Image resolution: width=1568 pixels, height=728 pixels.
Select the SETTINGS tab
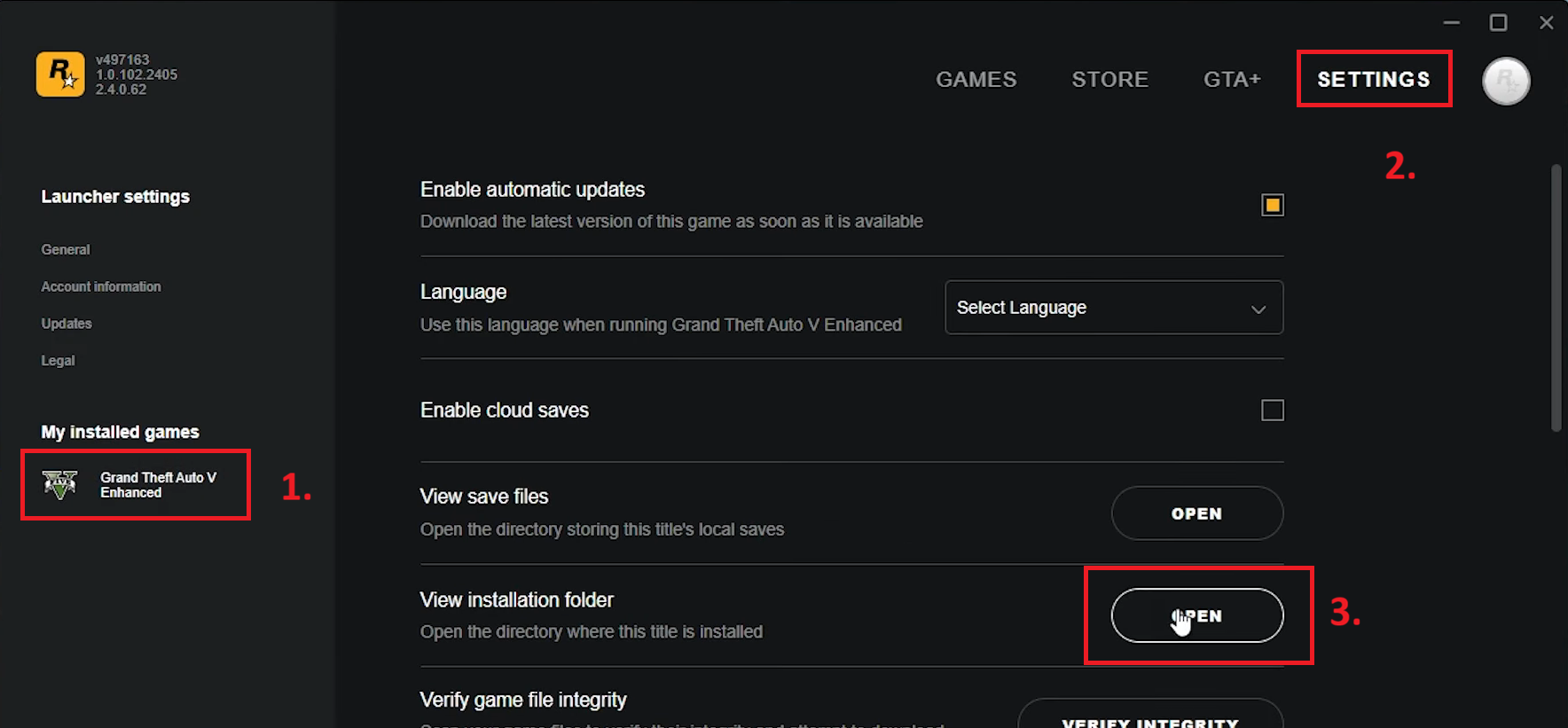tap(1373, 80)
